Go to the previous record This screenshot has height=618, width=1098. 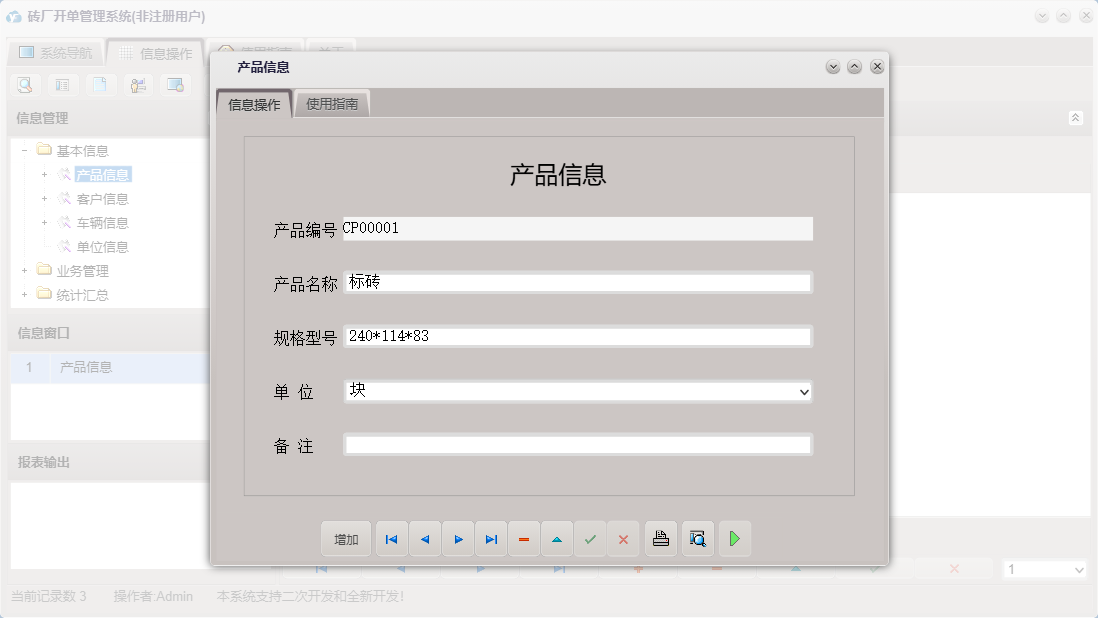pos(424,539)
